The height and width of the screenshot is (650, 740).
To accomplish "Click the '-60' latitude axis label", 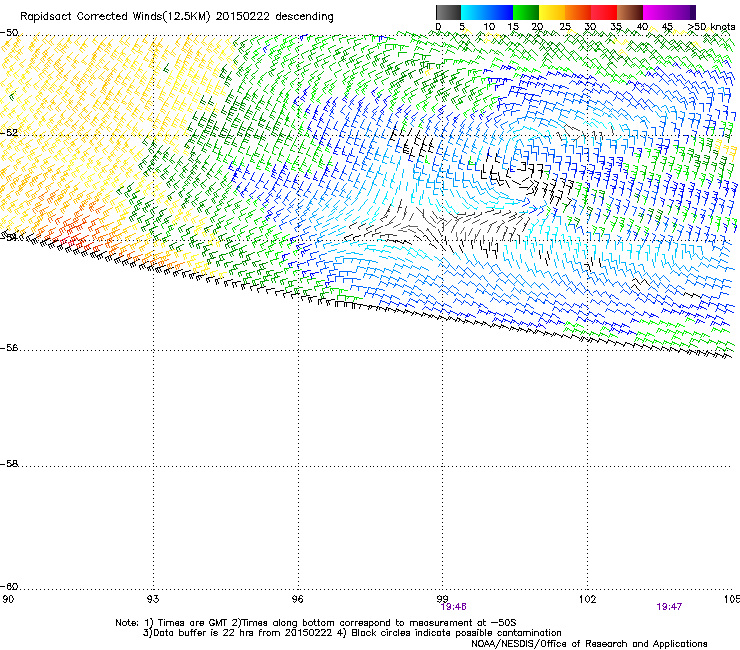I will click(x=9, y=586).
